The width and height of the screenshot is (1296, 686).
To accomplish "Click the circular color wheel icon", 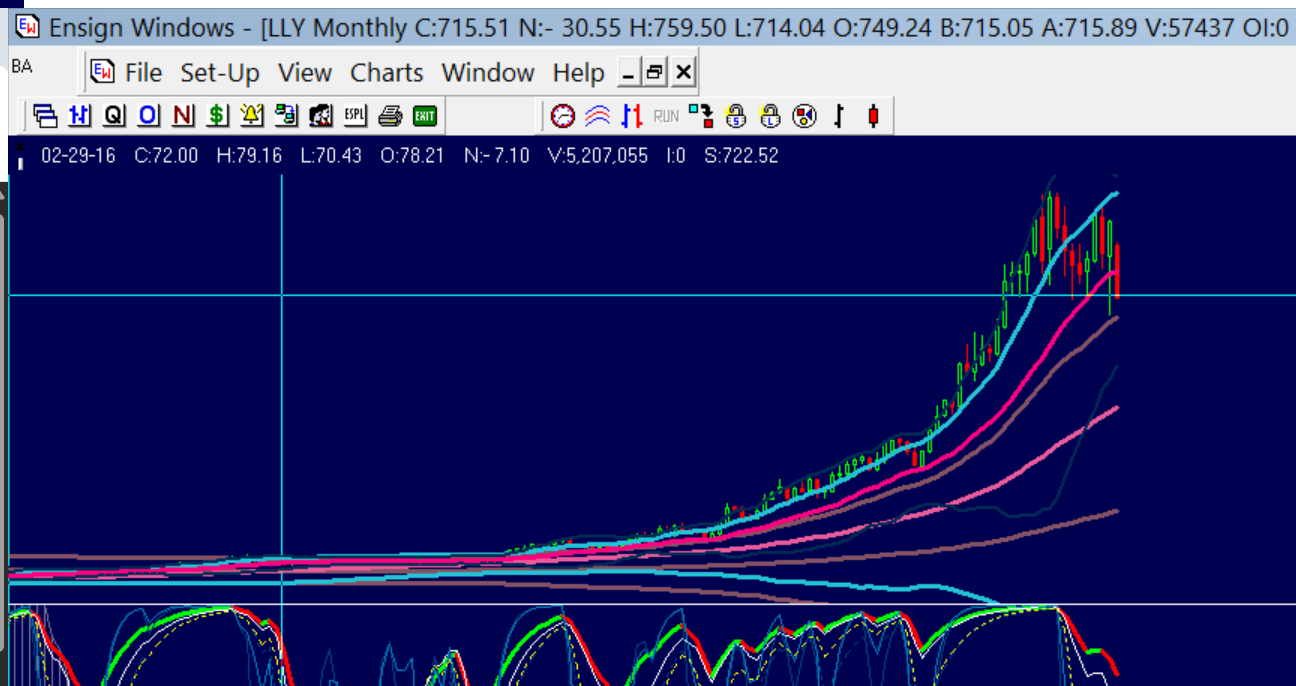I will (x=804, y=116).
